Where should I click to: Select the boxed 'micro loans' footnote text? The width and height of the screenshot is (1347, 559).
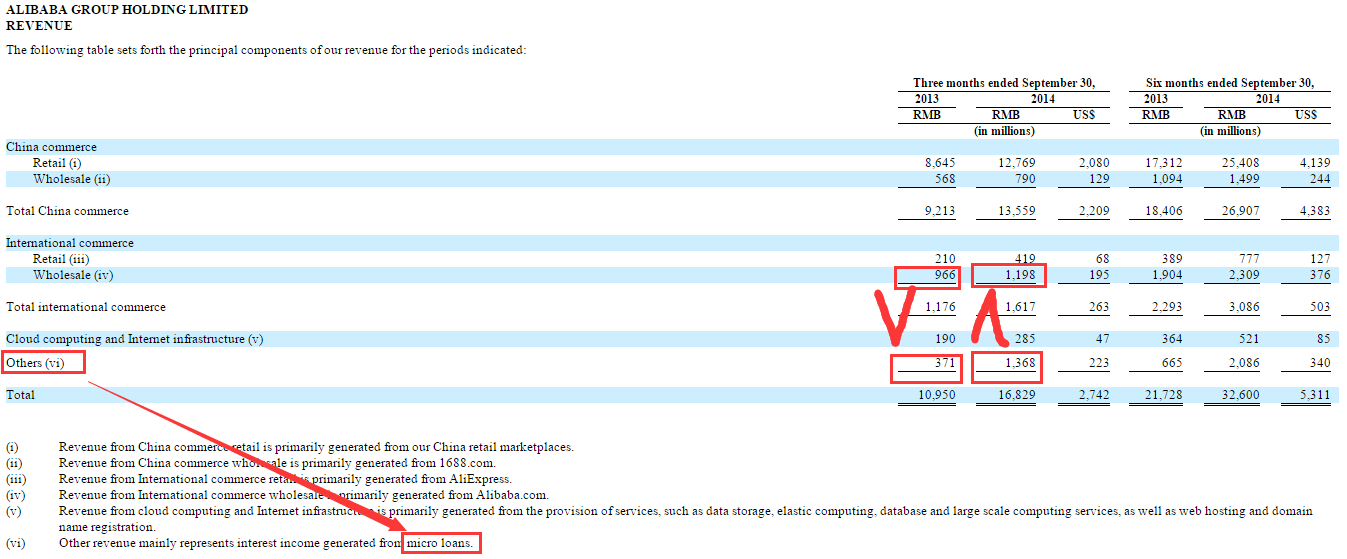pos(442,543)
